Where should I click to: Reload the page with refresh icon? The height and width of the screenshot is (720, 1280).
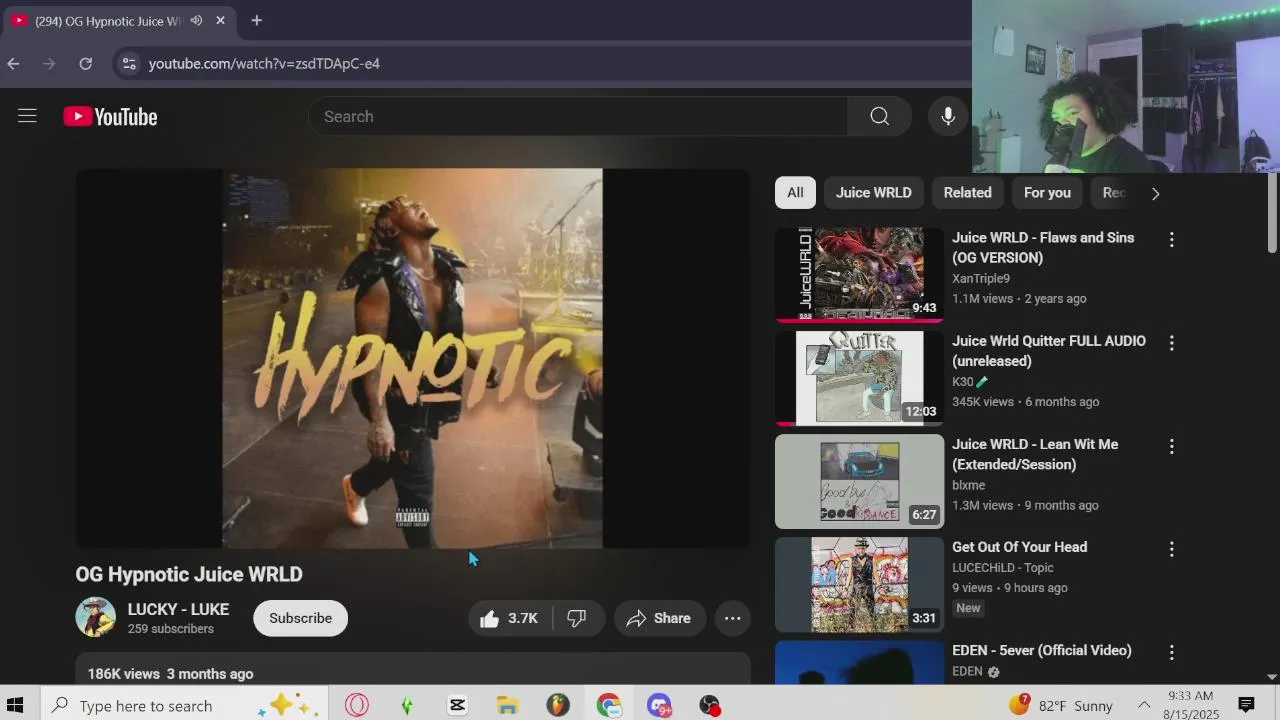86,63
